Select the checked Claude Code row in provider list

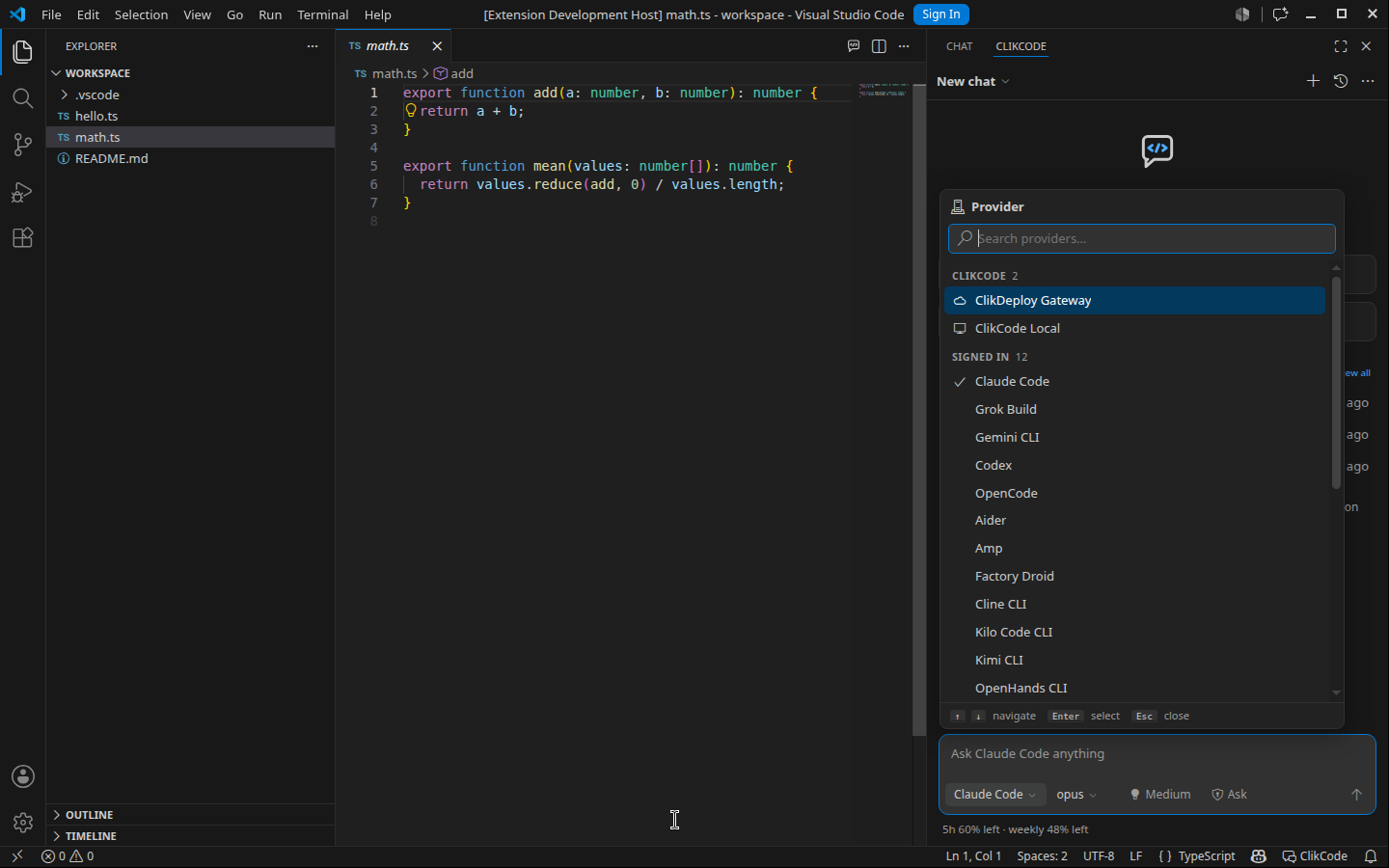pyautogui.click(x=1134, y=382)
